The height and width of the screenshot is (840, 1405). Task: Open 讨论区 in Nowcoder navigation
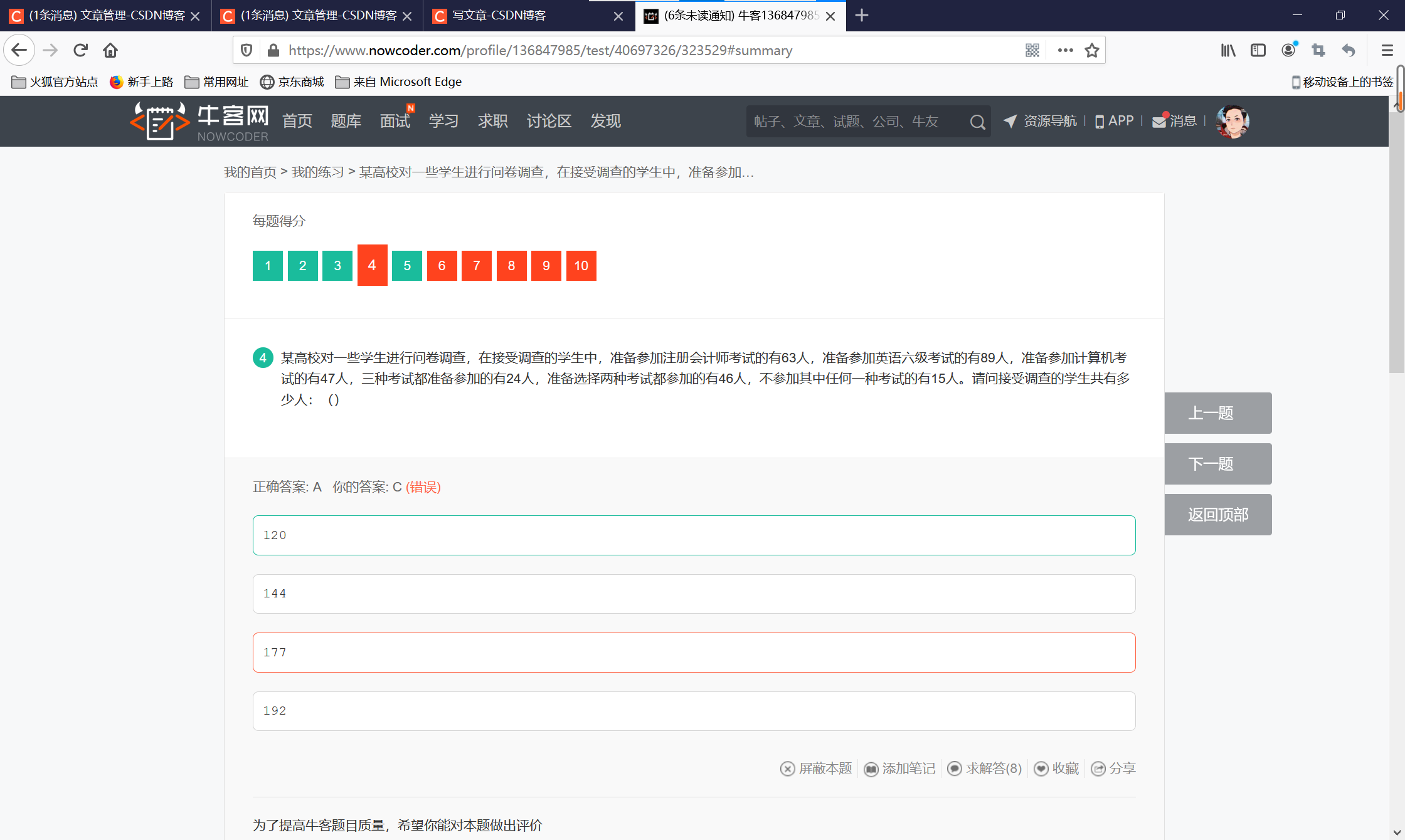pos(549,121)
